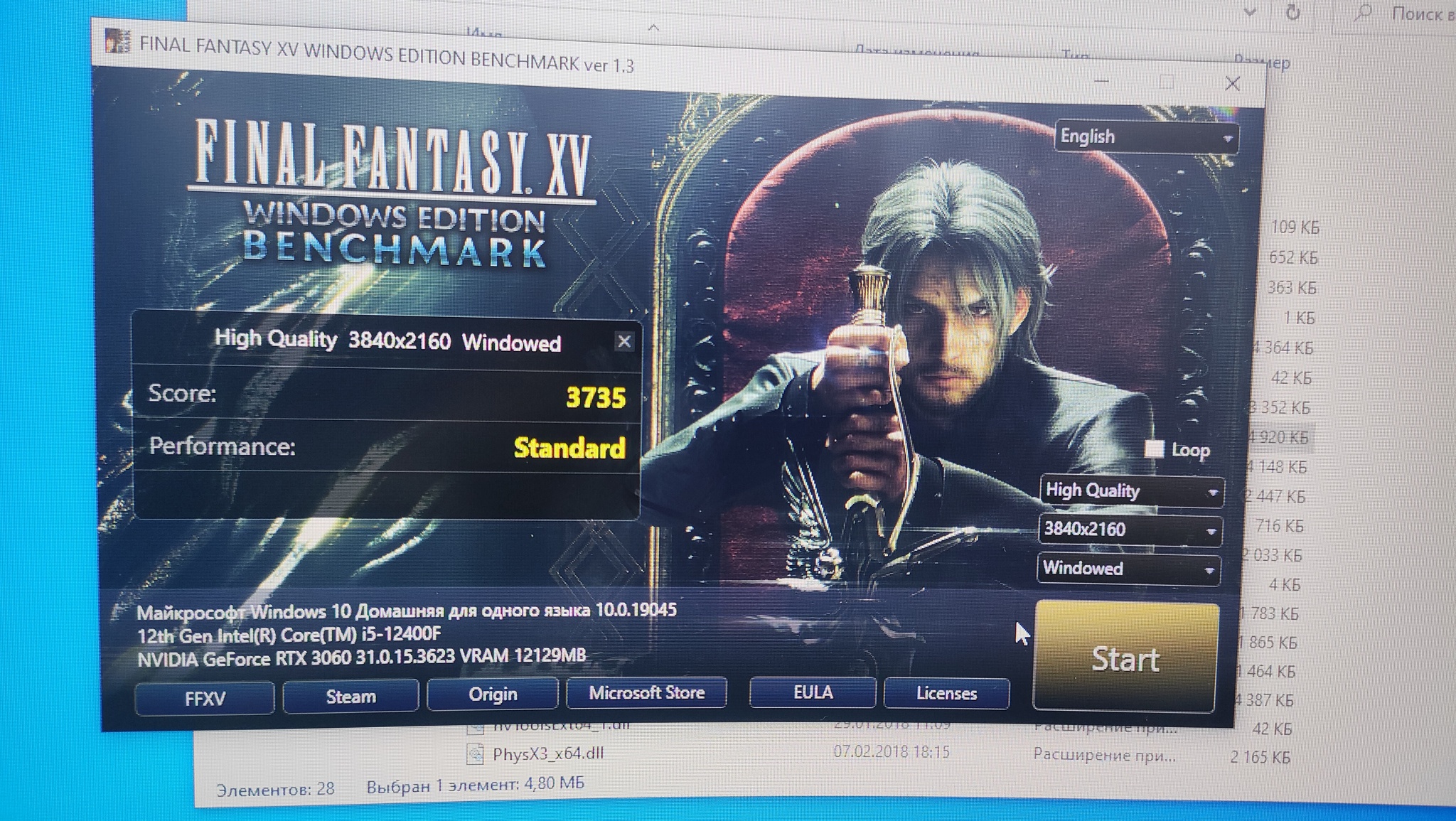This screenshot has height=821, width=1456.
Task: Open the EULA
Action: click(813, 692)
